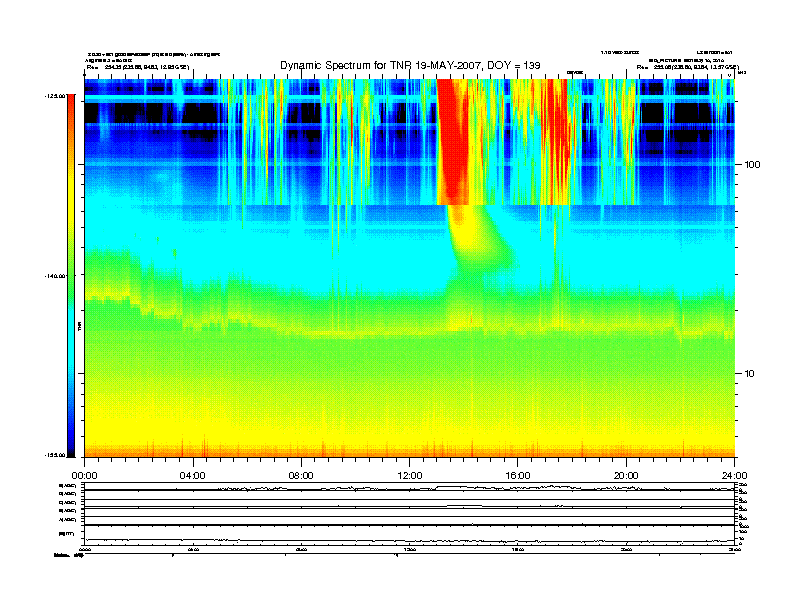
Task: Click the -140.00 color scale label
Action: pyautogui.click(x=55, y=276)
